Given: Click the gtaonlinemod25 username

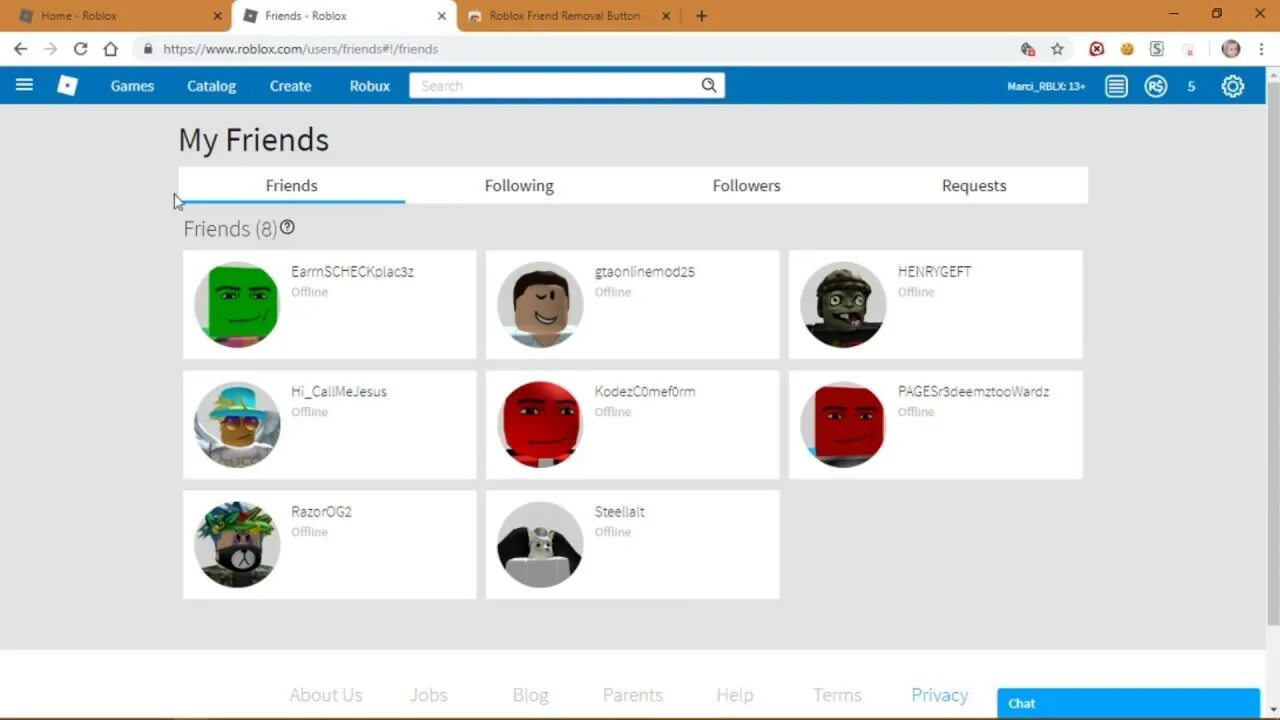Looking at the screenshot, I should click(x=645, y=271).
